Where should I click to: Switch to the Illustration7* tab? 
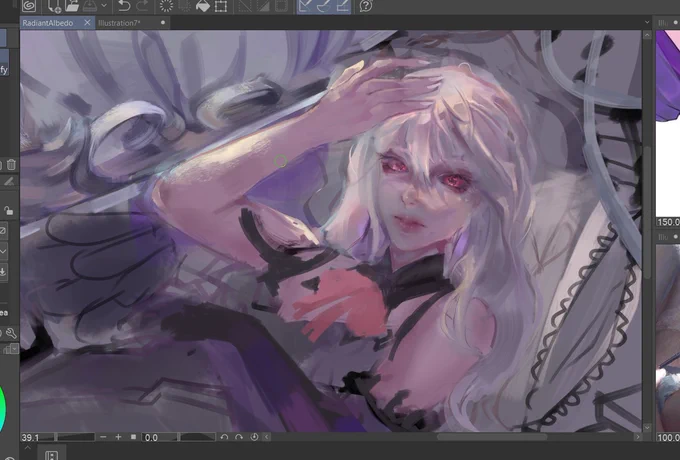(x=119, y=23)
